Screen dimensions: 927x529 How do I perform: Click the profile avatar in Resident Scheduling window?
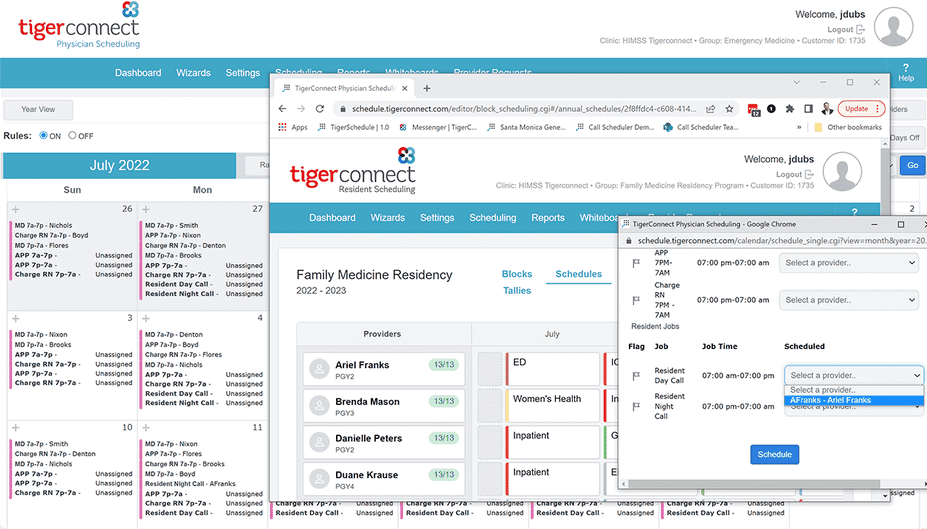point(842,171)
